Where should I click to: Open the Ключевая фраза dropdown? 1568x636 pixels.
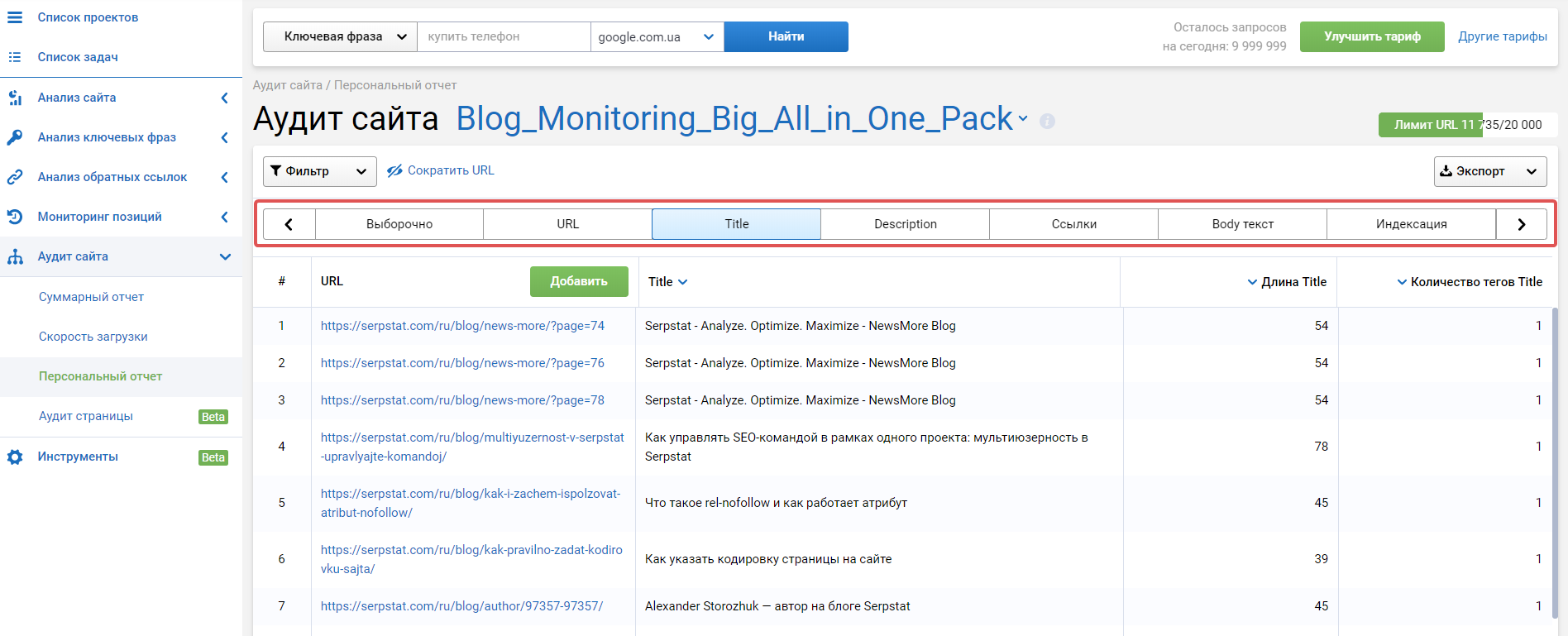pos(340,36)
